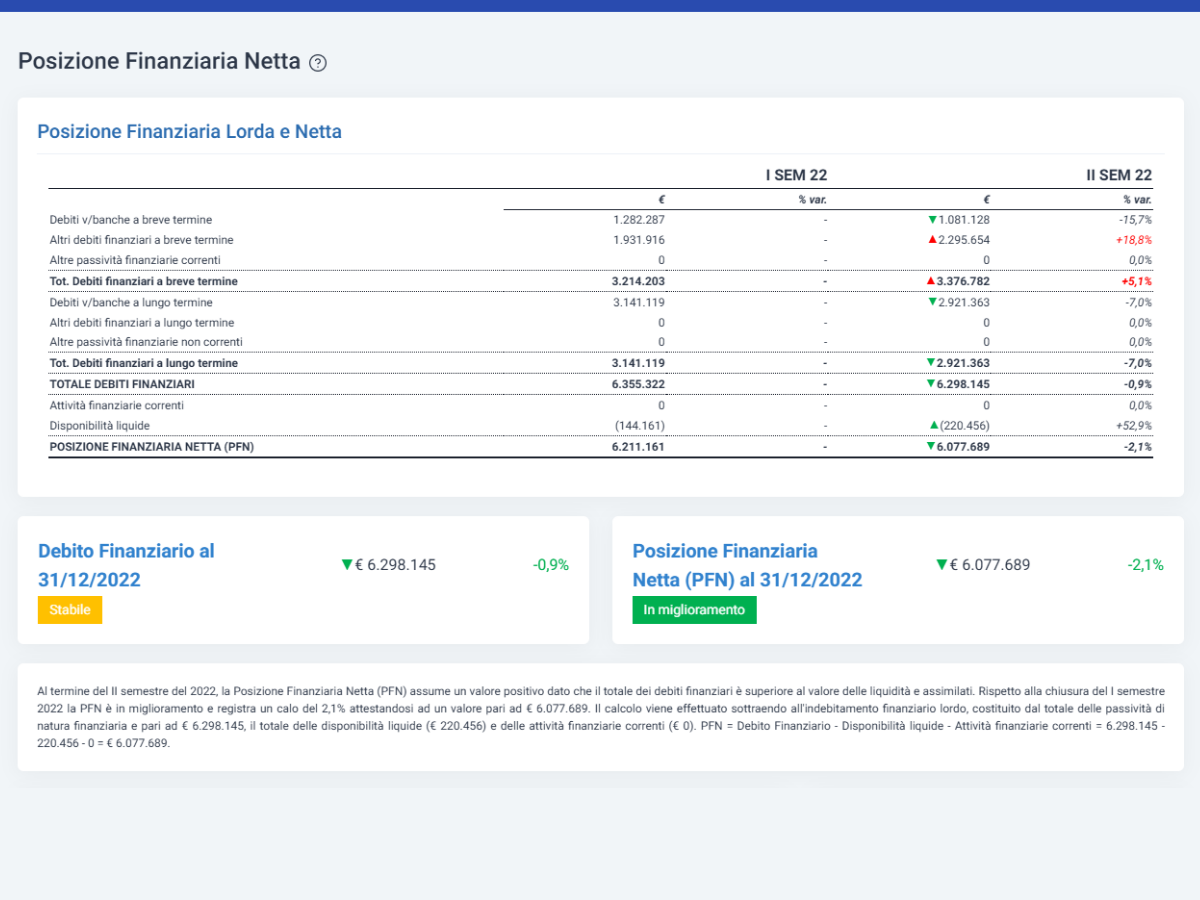
Task: Click the TOTALE DEBITI FINANZIARI row label
Action: [x=122, y=384]
